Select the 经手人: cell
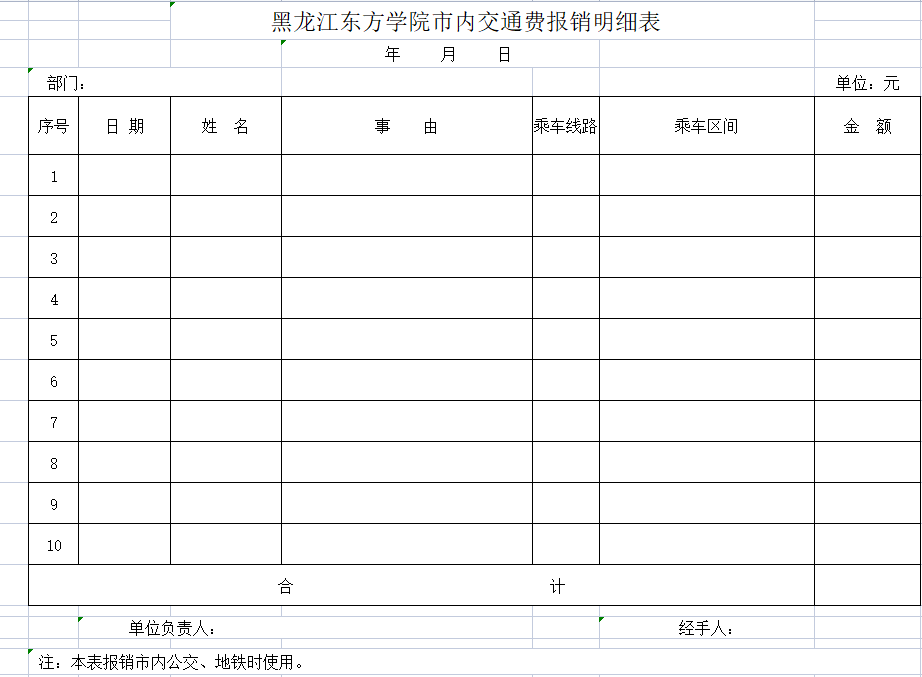 [x=707, y=628]
